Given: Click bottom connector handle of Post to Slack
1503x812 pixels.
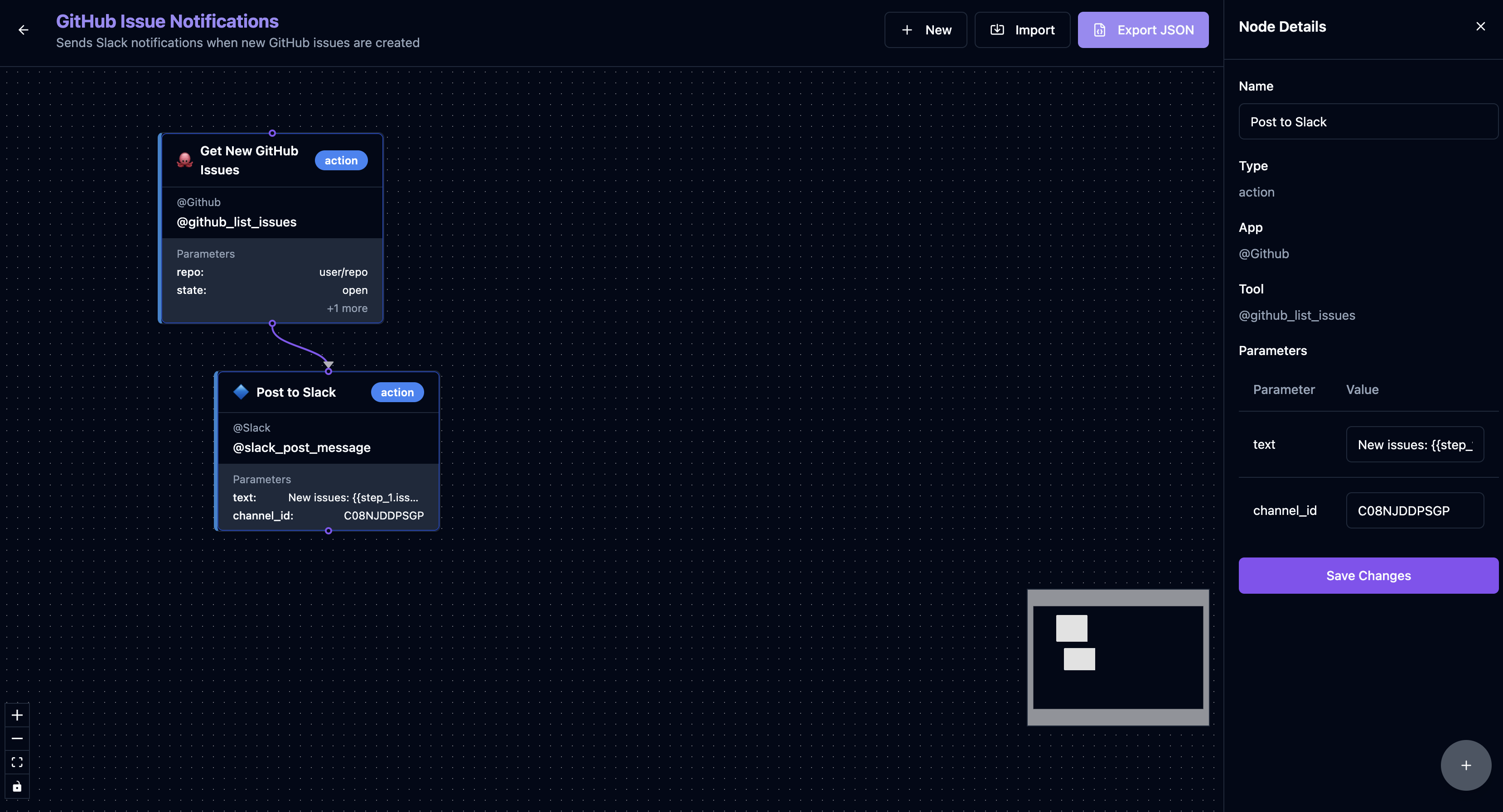Looking at the screenshot, I should (329, 531).
